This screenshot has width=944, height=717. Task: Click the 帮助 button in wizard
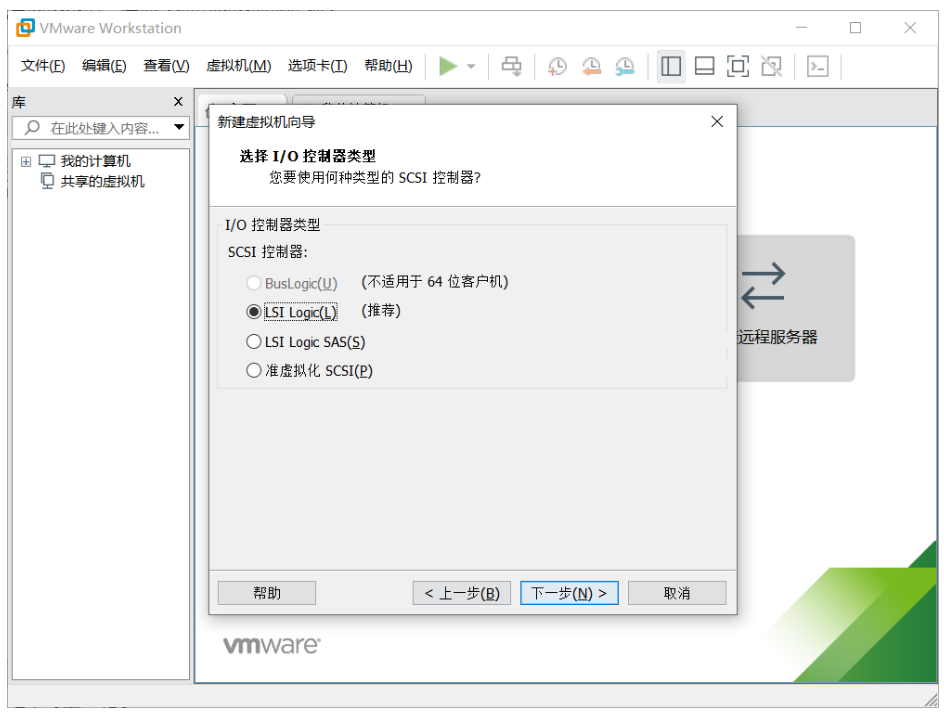point(267,593)
